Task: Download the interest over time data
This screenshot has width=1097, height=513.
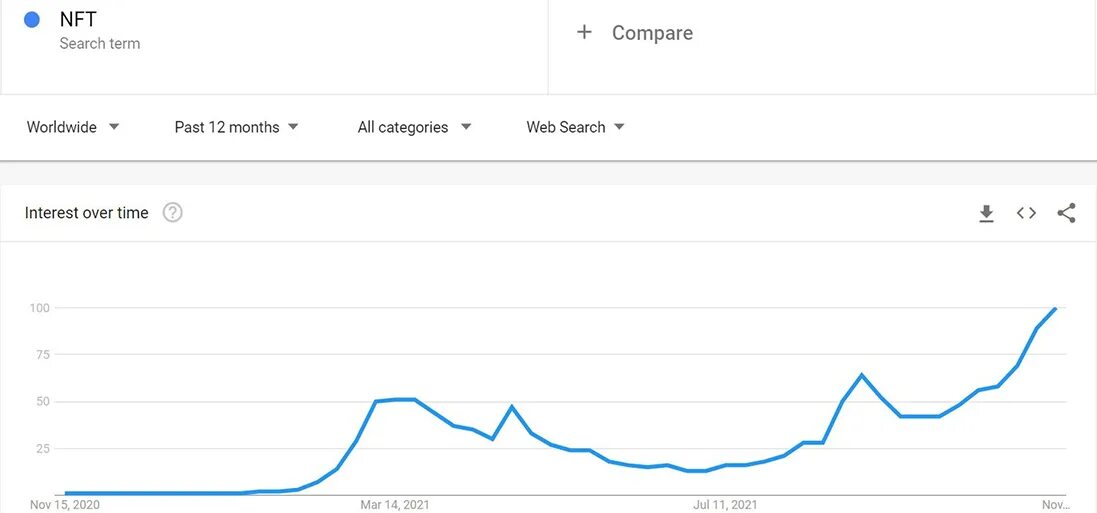Action: coord(986,213)
